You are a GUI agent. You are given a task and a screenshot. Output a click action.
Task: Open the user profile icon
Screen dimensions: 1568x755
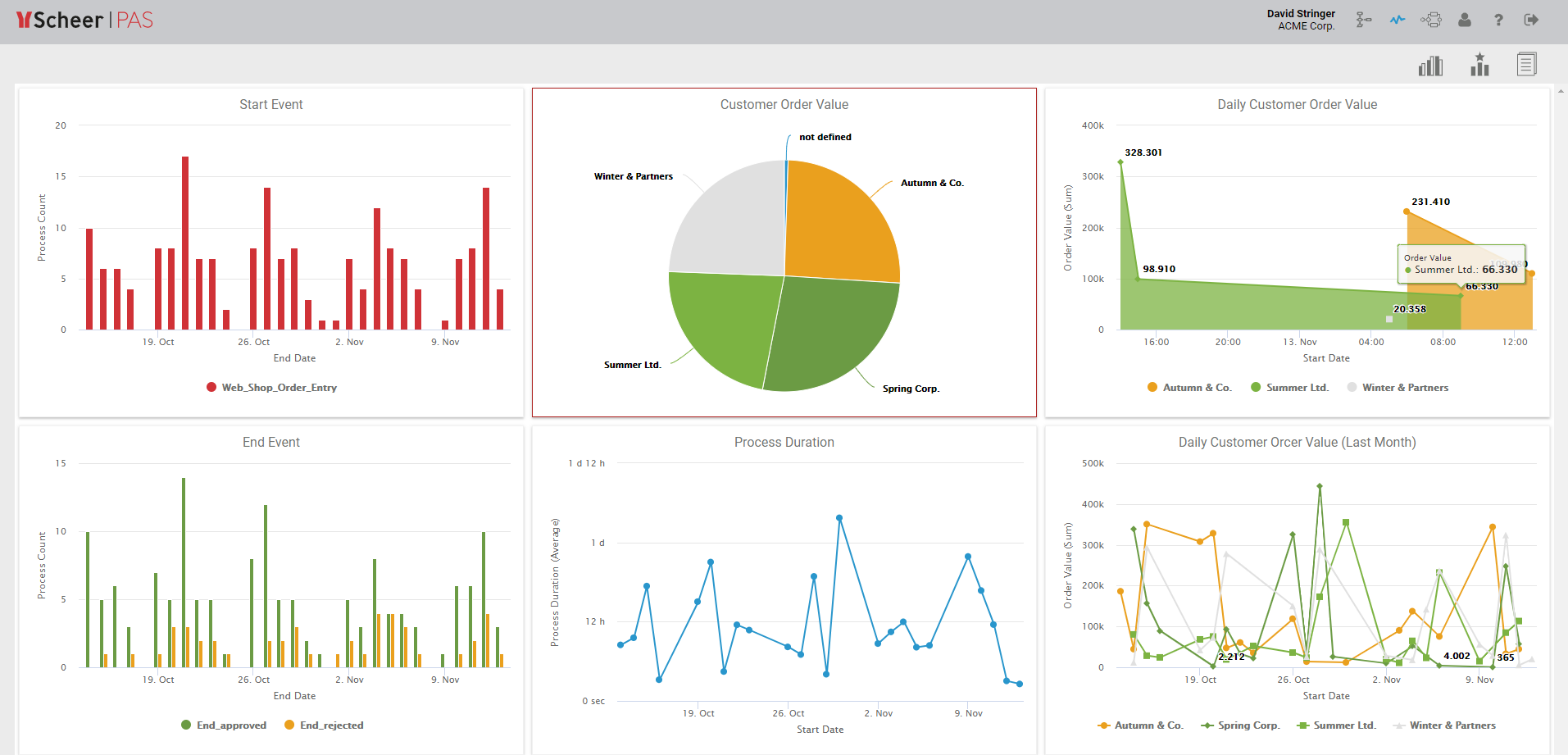click(x=1465, y=20)
